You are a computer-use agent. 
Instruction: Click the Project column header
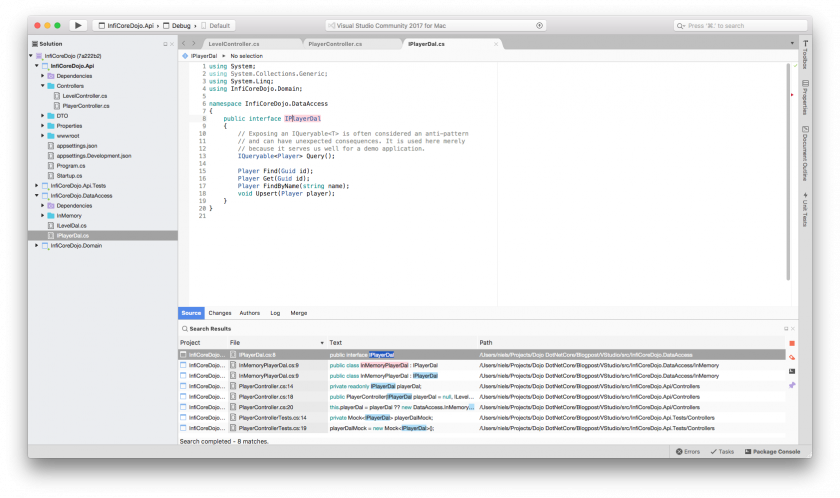pyautogui.click(x=202, y=343)
